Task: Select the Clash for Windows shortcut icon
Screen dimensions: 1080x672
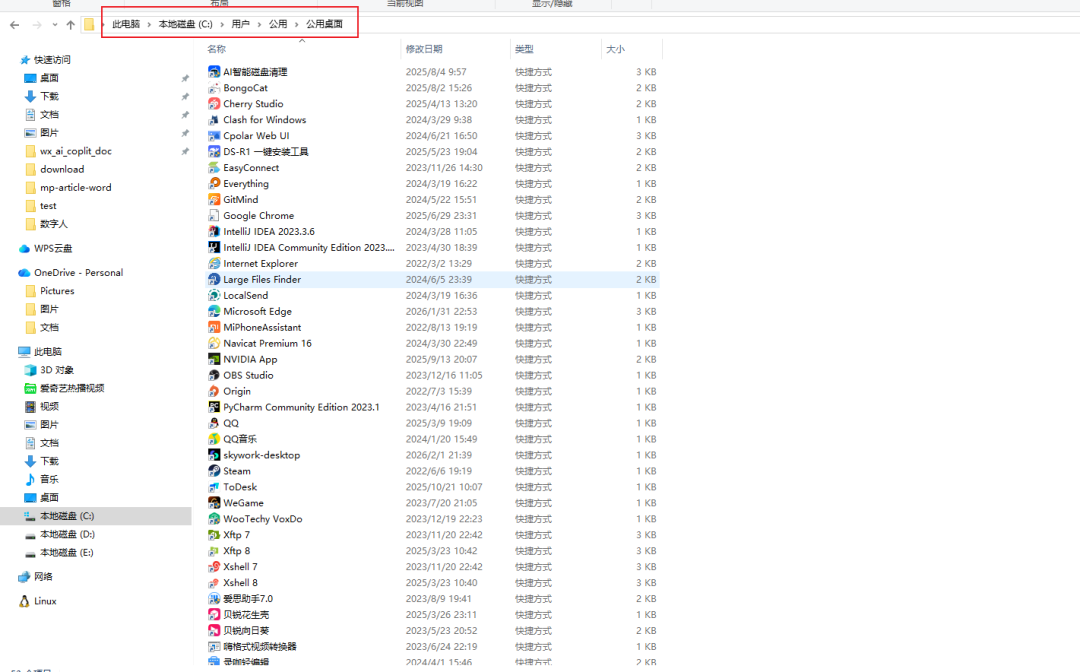Action: (214, 120)
